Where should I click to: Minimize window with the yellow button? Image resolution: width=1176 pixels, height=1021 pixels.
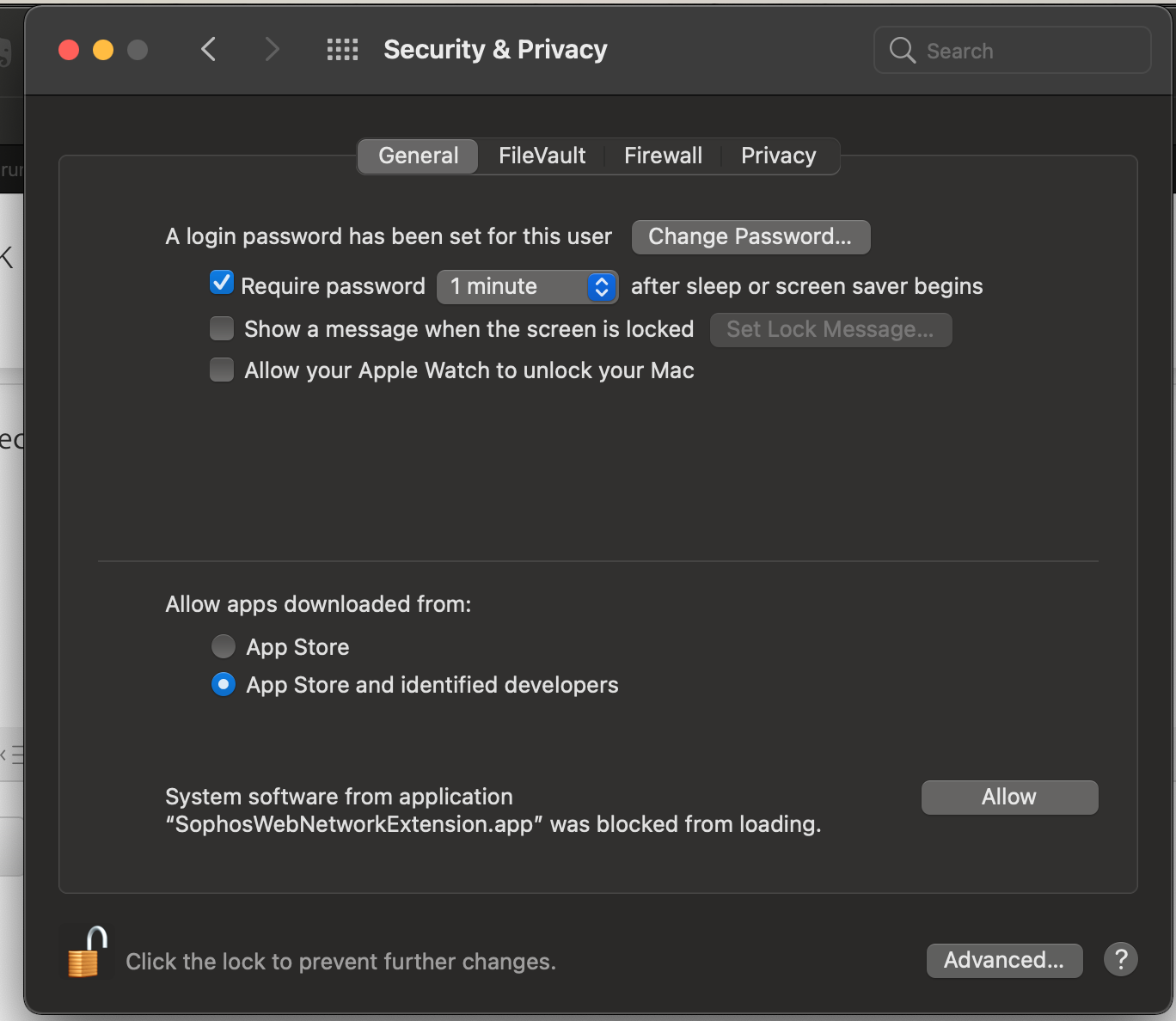click(x=103, y=50)
